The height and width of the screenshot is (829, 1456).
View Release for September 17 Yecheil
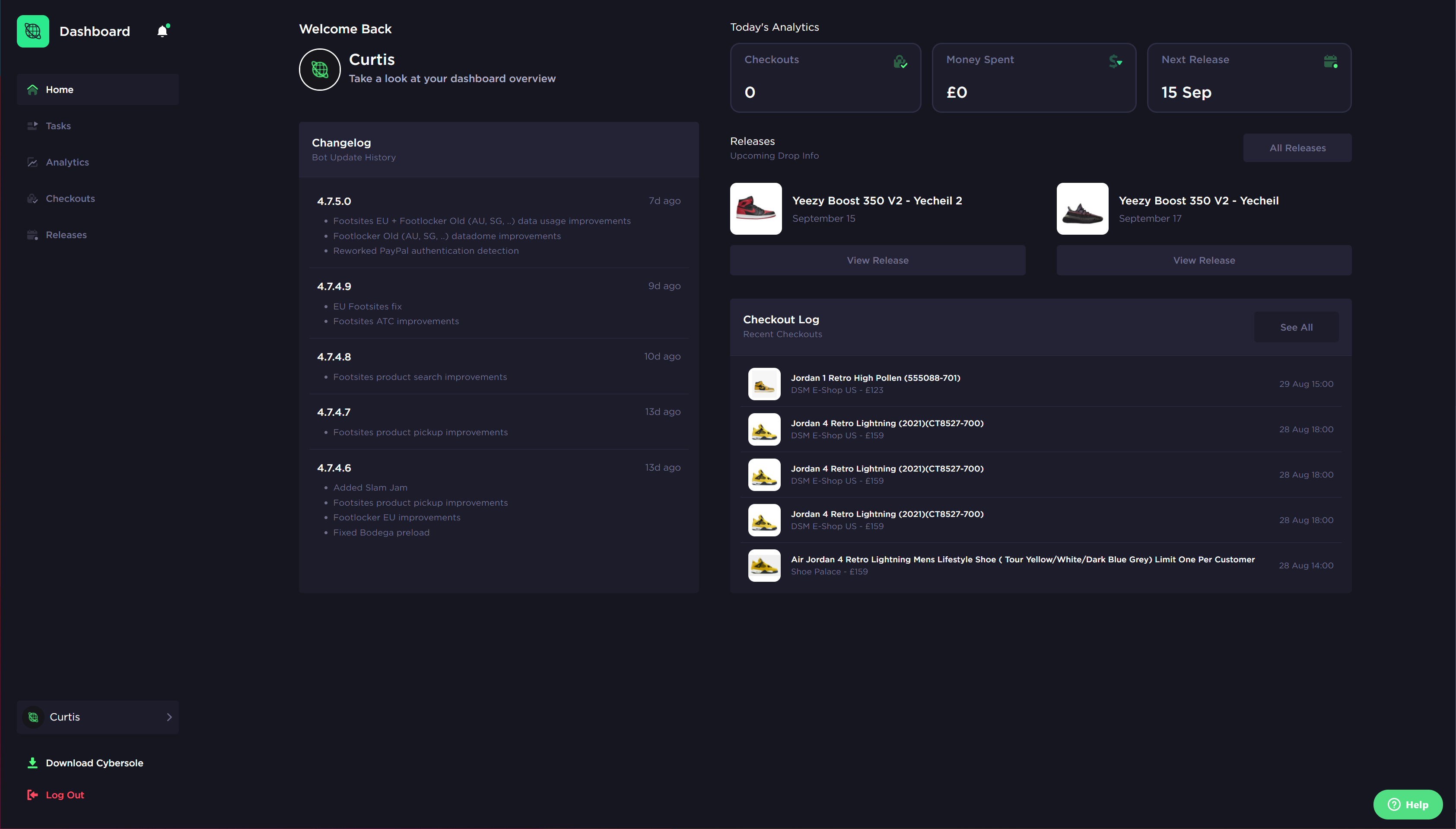coord(1204,260)
